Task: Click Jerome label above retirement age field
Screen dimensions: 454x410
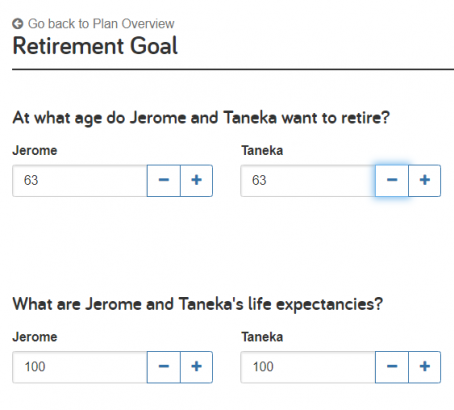Action: coord(35,150)
